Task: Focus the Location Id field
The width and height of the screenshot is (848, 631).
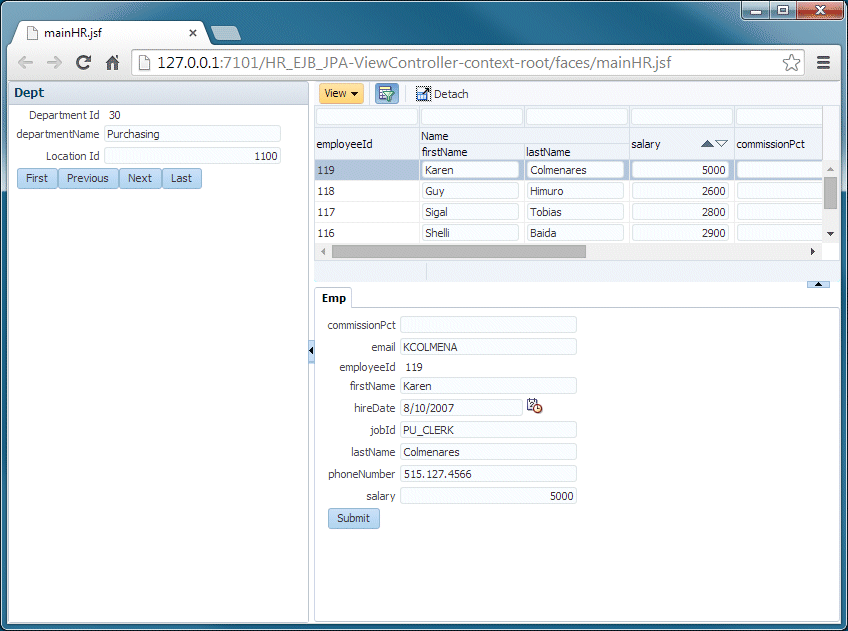Action: [192, 156]
